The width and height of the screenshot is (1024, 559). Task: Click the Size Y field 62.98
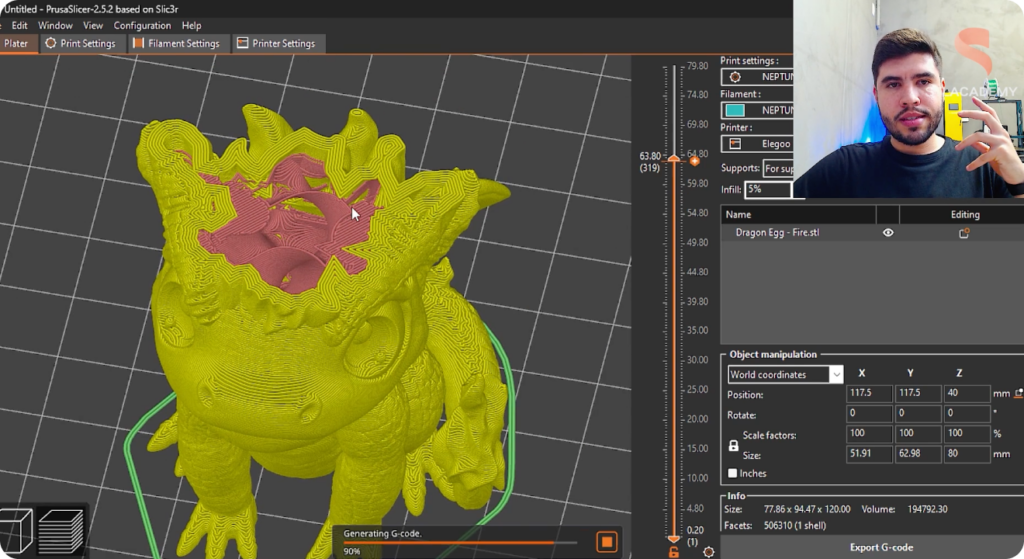click(x=918, y=454)
